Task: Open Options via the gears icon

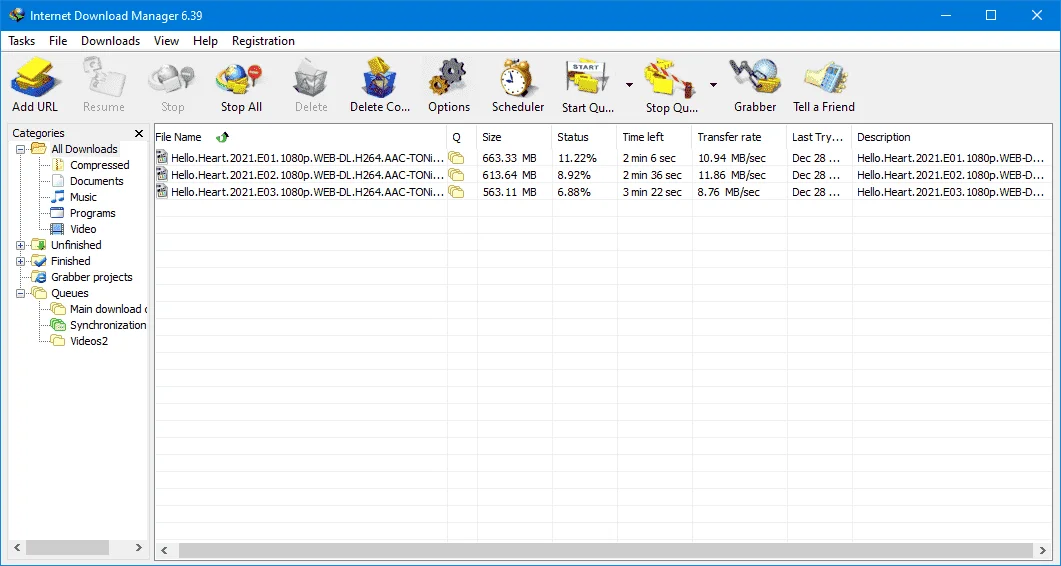Action: tap(449, 77)
